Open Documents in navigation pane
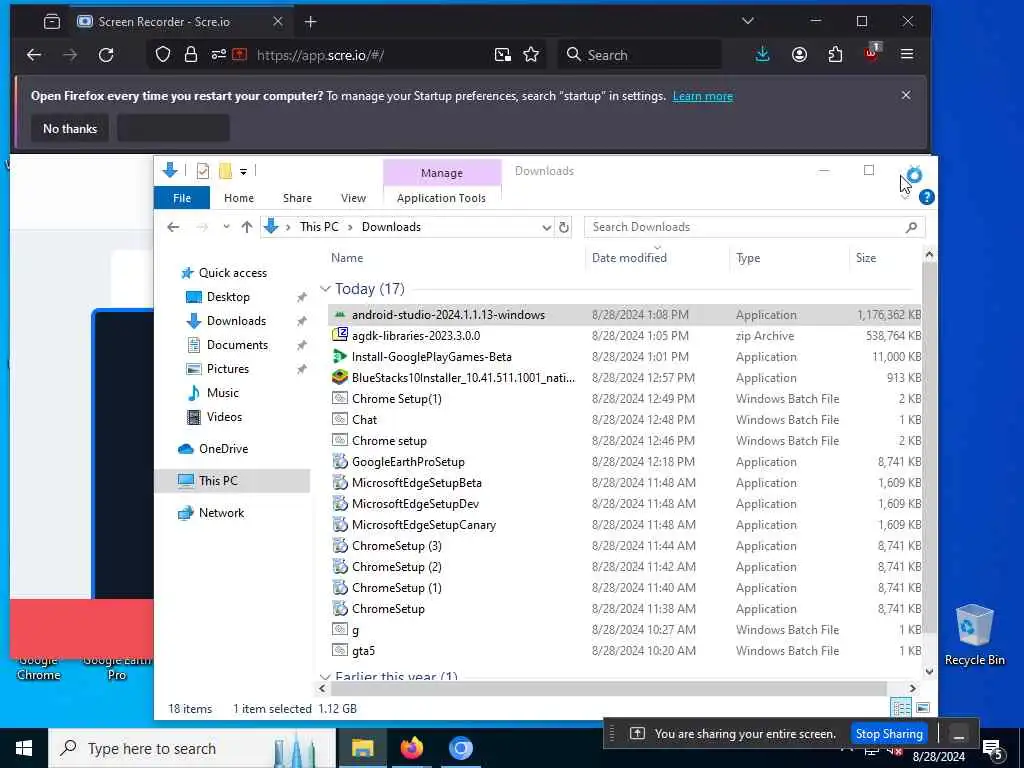The width and height of the screenshot is (1024, 768). 237,345
